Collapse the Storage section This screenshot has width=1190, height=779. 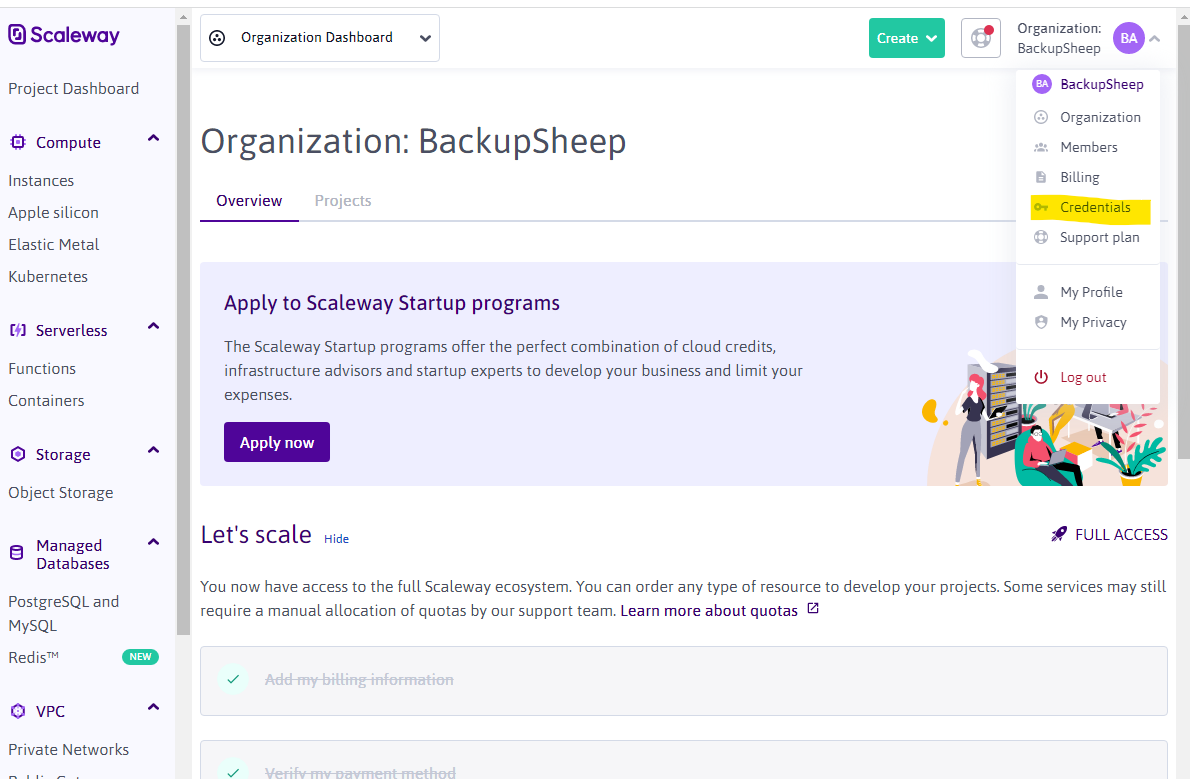click(153, 450)
